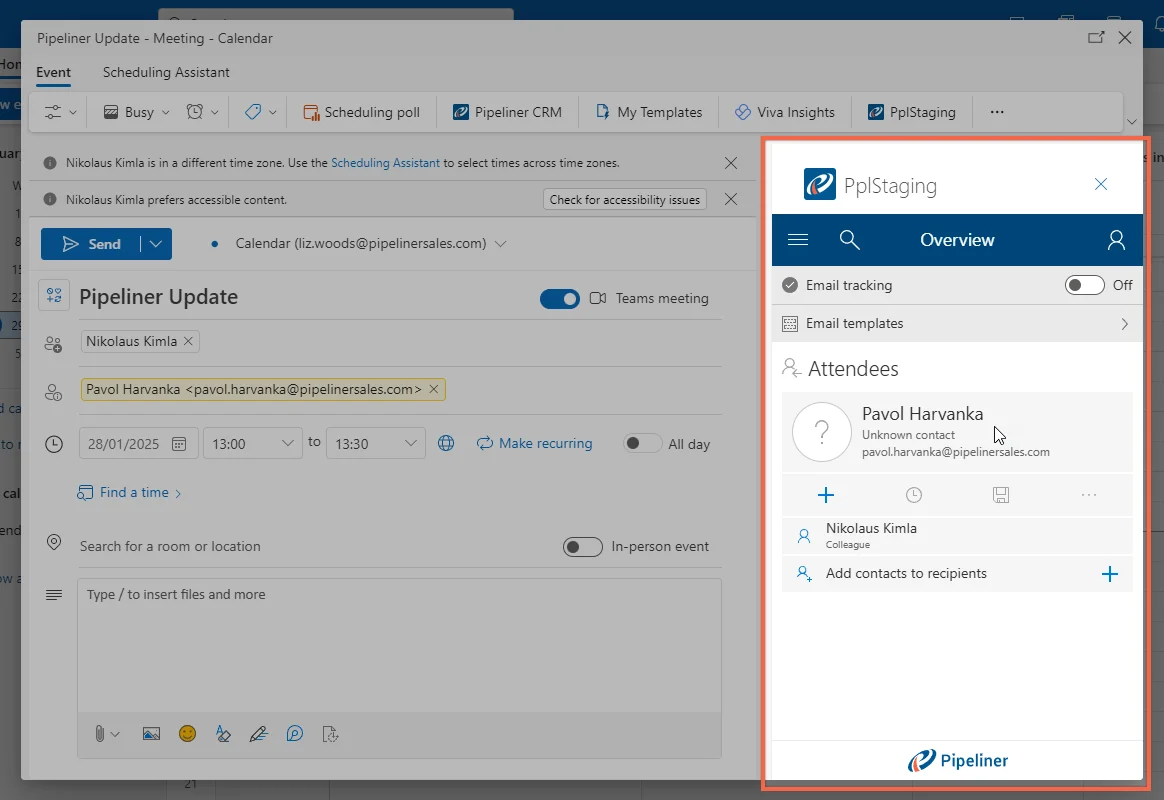Turn on Email tracking toggle
Image resolution: width=1164 pixels, height=800 pixels.
coord(1084,285)
